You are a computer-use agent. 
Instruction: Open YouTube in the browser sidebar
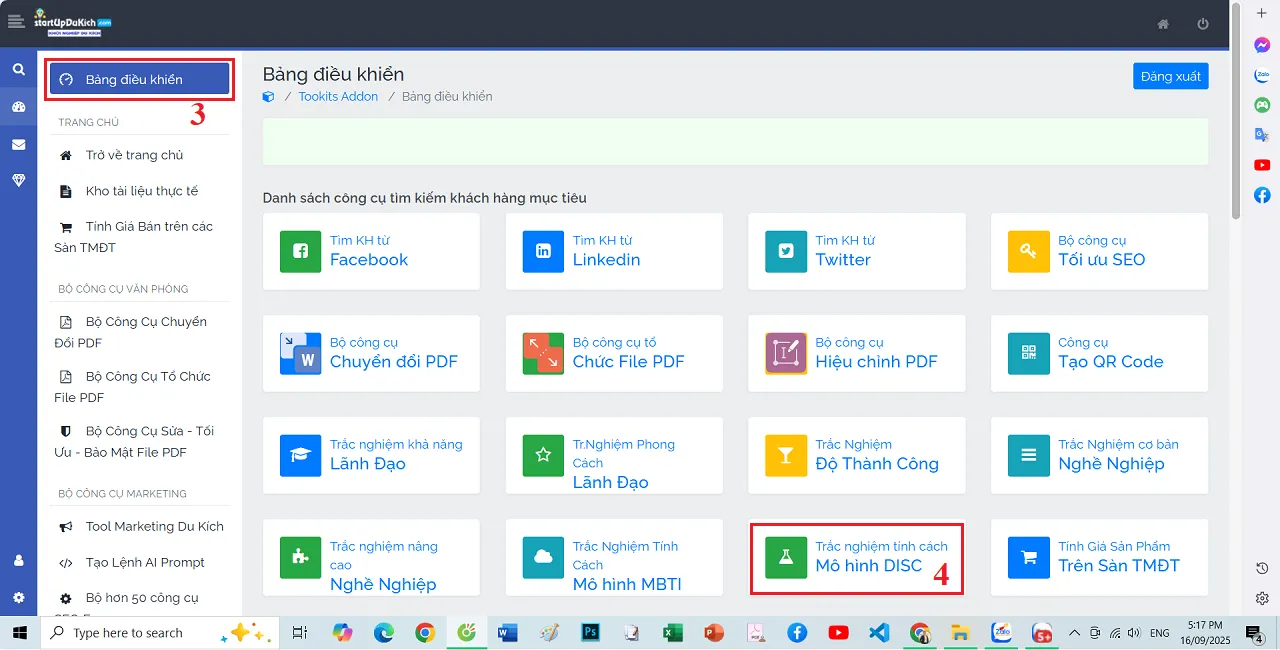coord(1262,165)
